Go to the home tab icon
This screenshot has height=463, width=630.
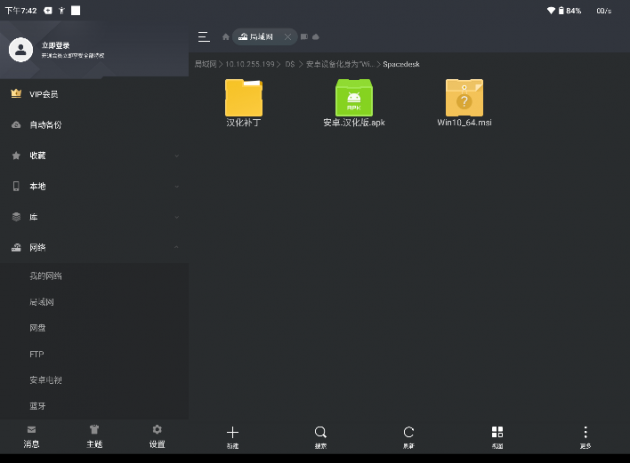pyautogui.click(x=224, y=37)
